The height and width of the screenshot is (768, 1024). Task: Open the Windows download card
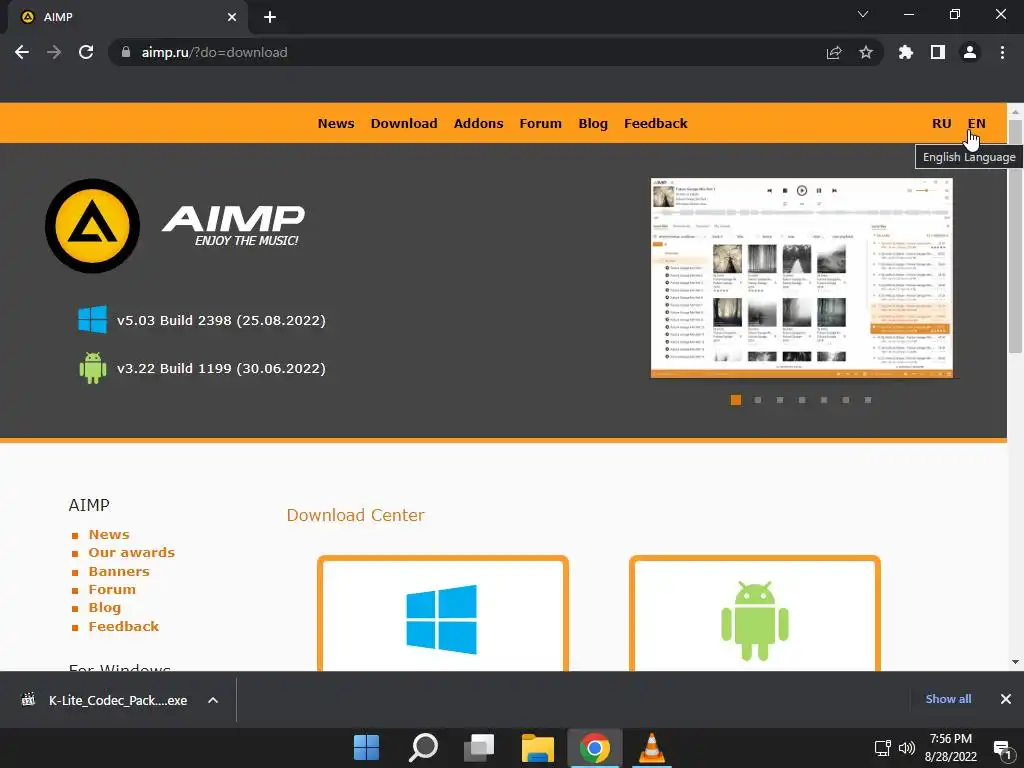click(443, 614)
